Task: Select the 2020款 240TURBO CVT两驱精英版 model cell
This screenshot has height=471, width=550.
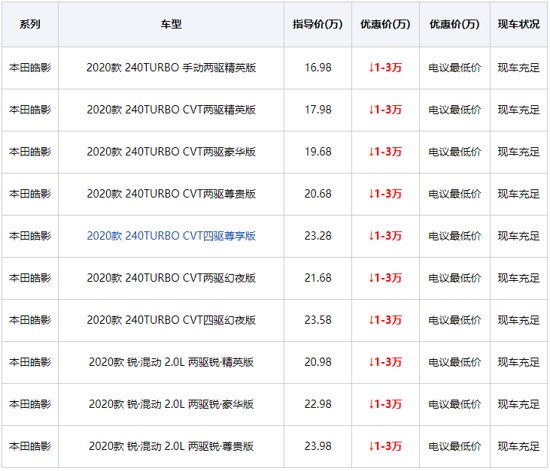Action: click(x=171, y=109)
